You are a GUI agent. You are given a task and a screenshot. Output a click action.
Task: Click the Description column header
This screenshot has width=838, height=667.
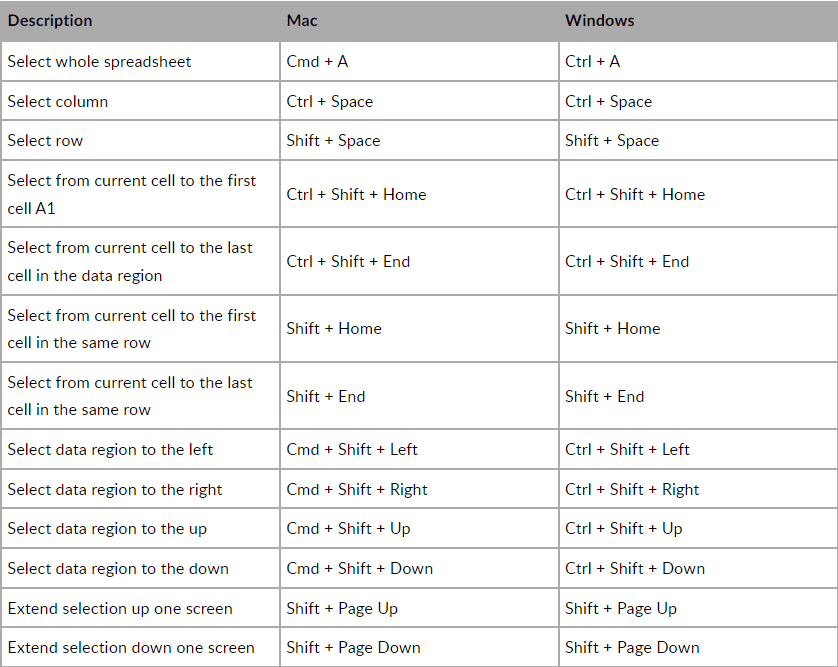click(x=50, y=20)
